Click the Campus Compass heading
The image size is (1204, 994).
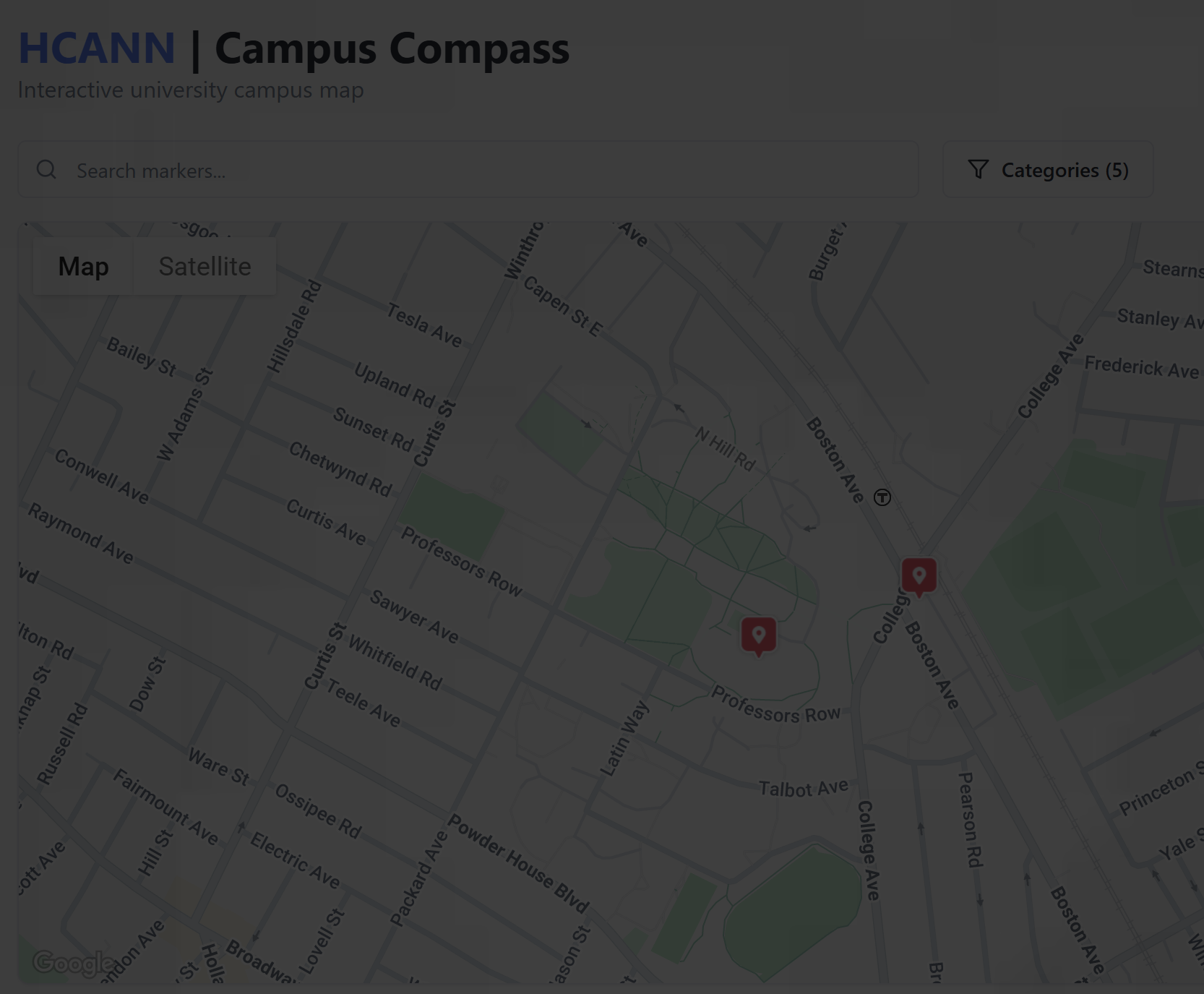pos(392,48)
